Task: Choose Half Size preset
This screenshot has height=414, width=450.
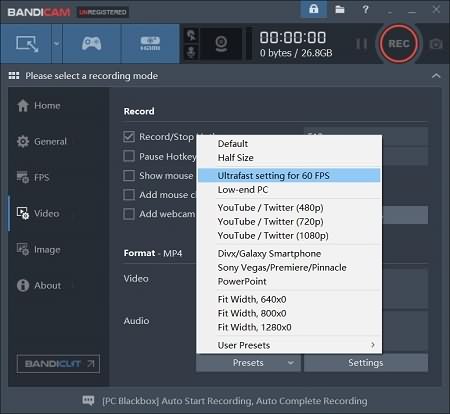Action: [x=289, y=158]
